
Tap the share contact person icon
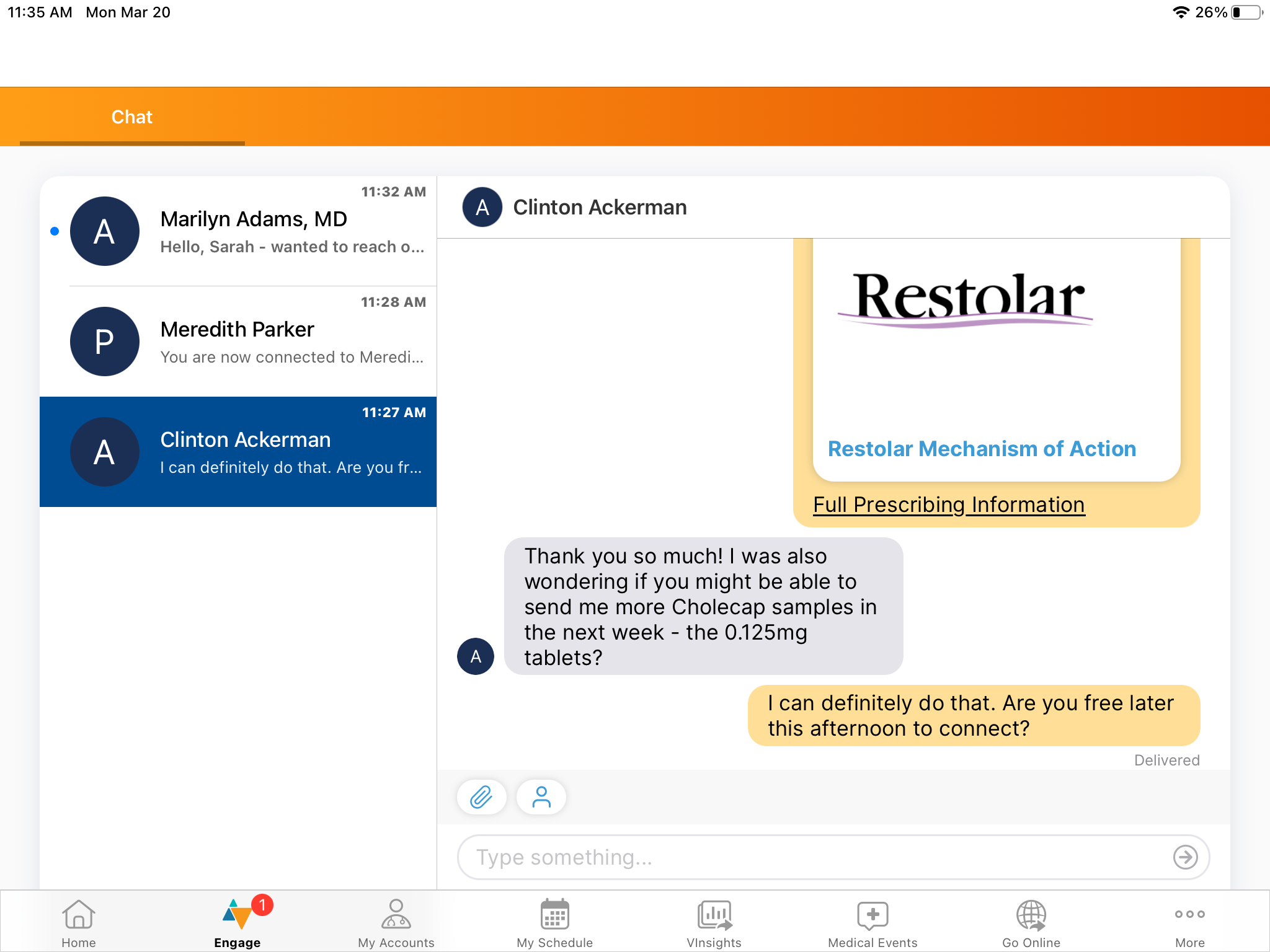click(541, 797)
